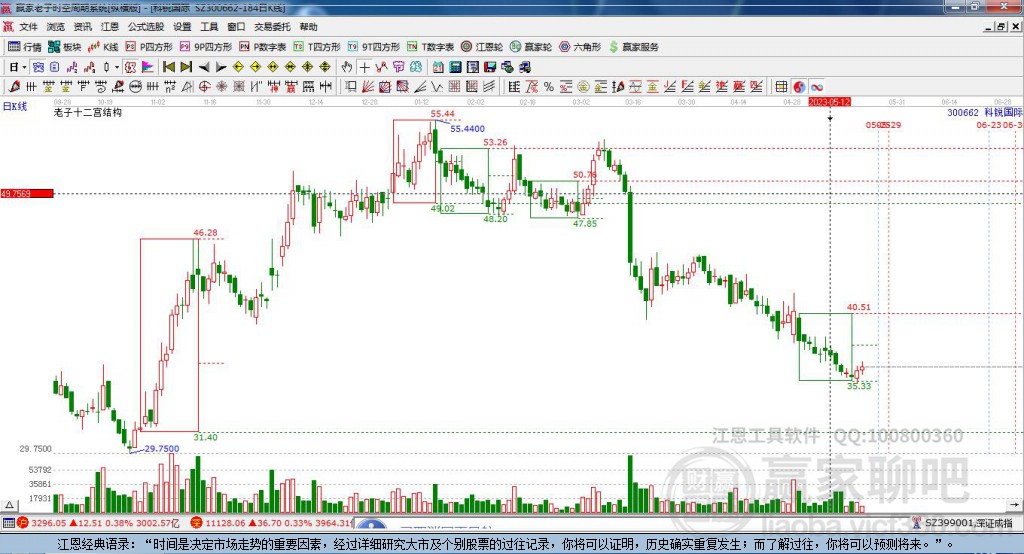
Task: Open the 9T四方形 tool
Action: pyautogui.click(x=374, y=47)
